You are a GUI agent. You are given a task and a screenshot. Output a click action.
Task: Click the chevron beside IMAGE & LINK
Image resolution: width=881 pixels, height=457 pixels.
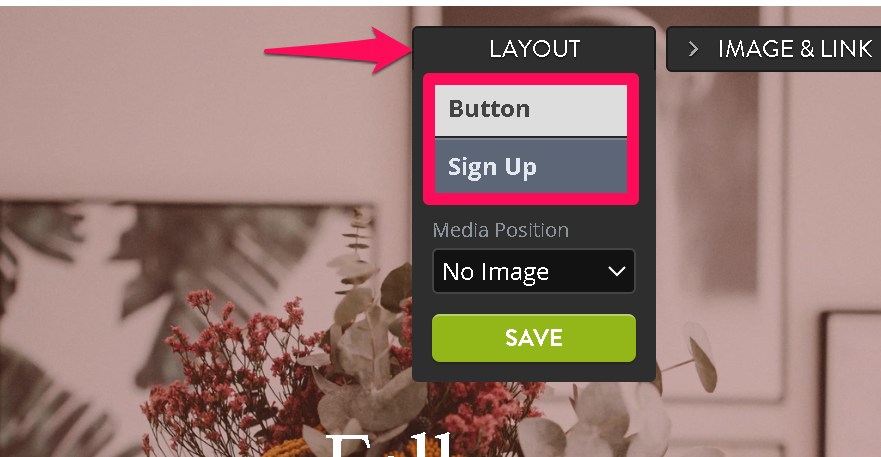coord(693,49)
